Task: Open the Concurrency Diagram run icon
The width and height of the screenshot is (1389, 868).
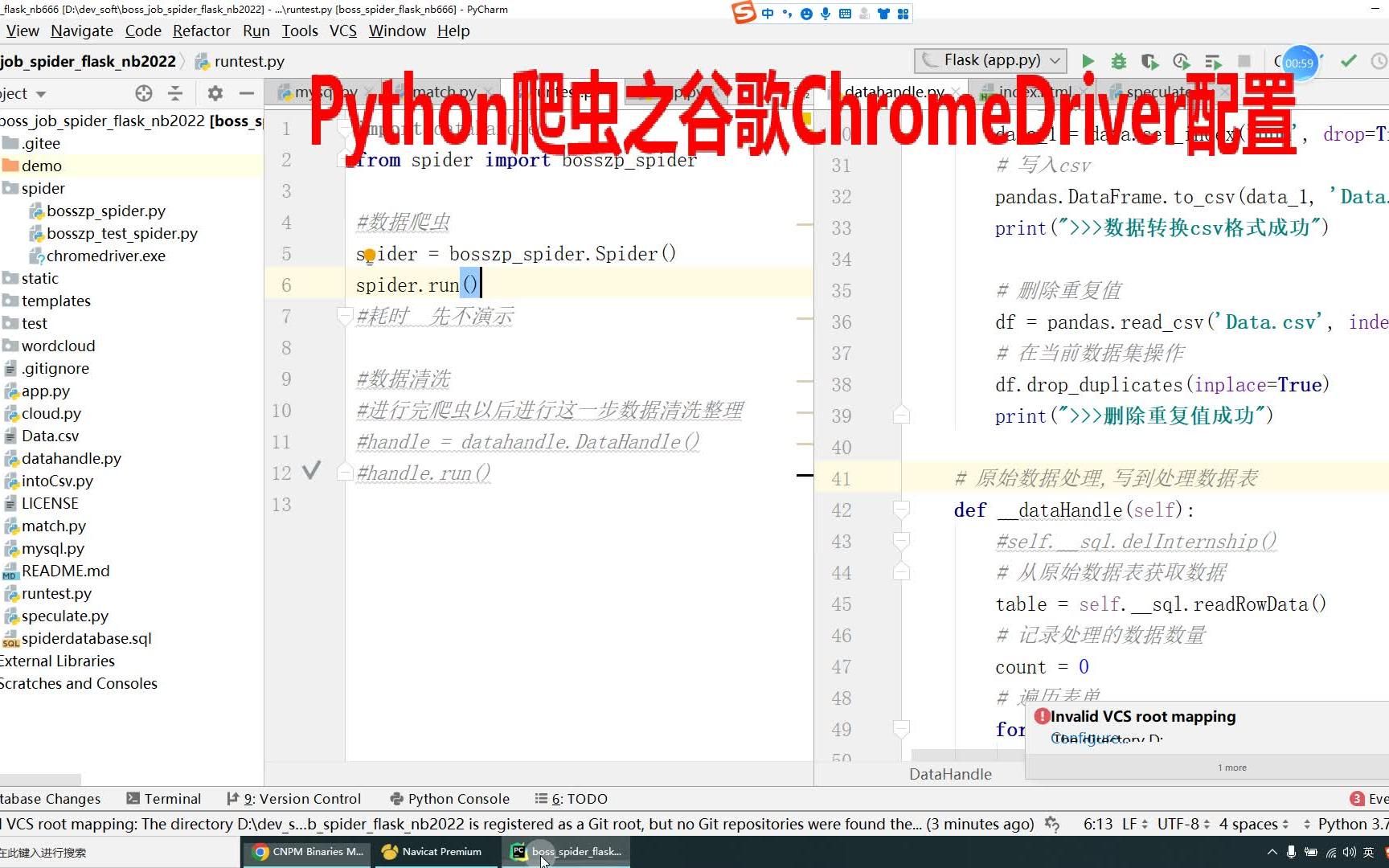Action: click(x=1213, y=61)
